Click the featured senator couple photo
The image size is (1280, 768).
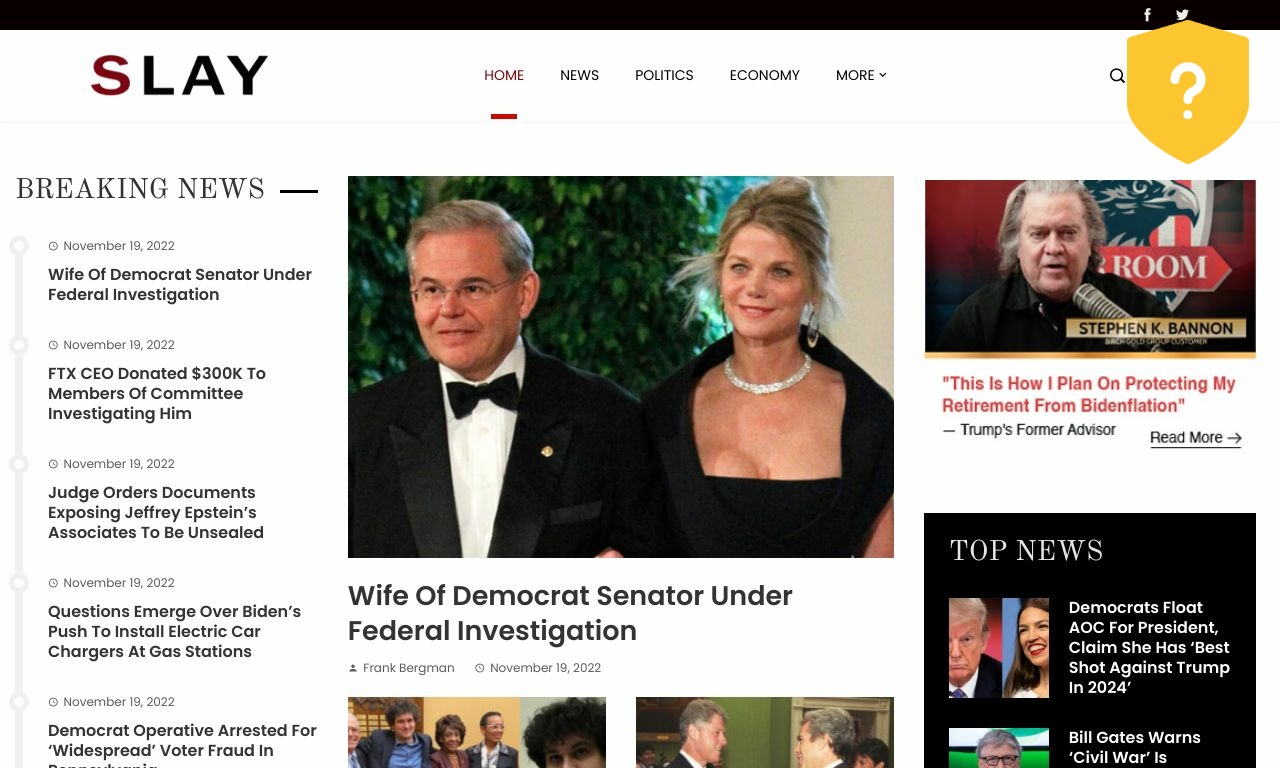[621, 367]
